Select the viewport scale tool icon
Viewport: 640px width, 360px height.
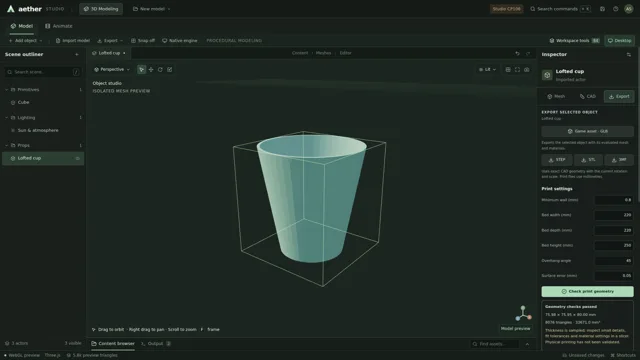pyautogui.click(x=170, y=69)
